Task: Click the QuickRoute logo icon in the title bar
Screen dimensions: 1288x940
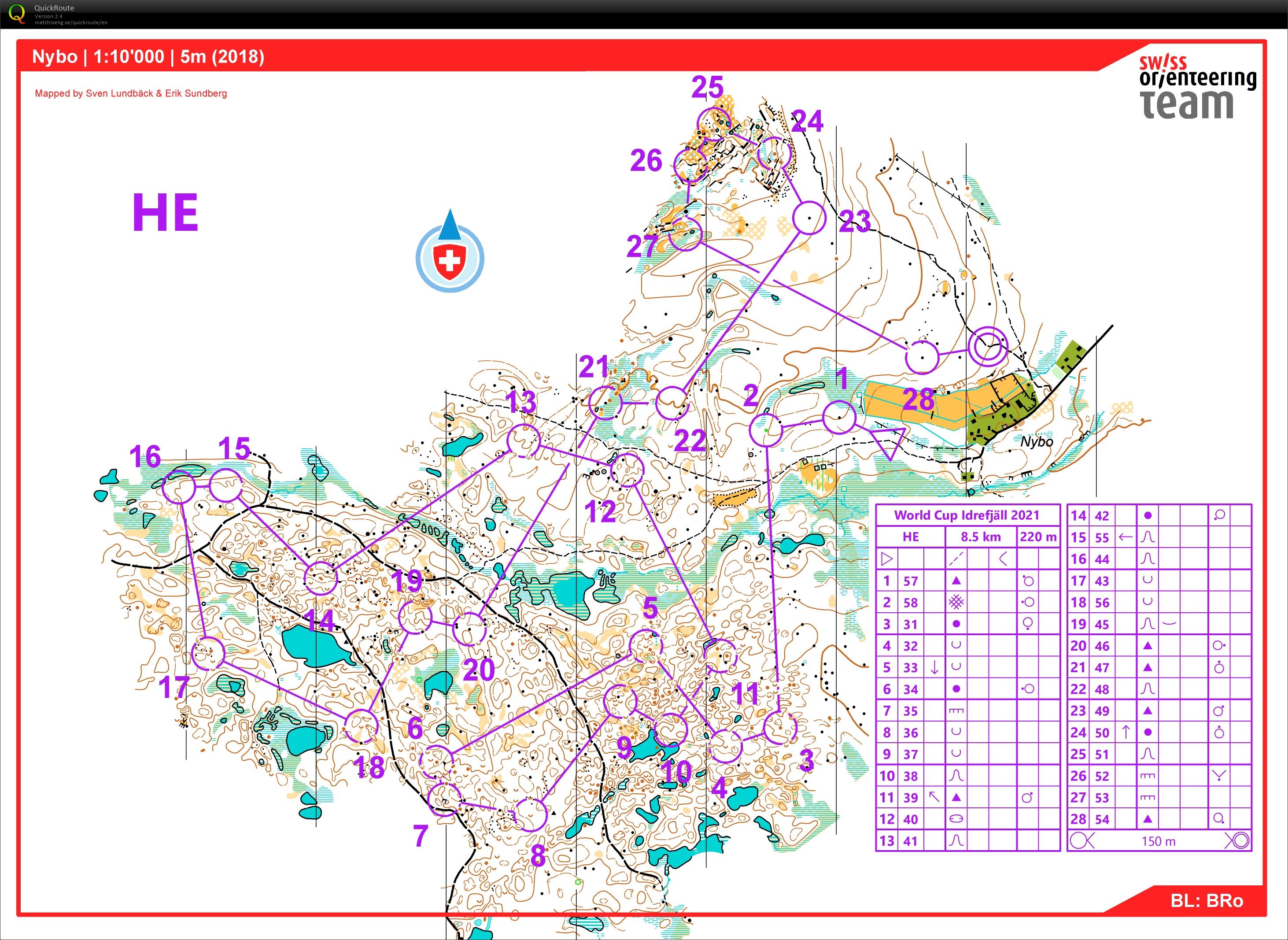Action: click(x=18, y=13)
